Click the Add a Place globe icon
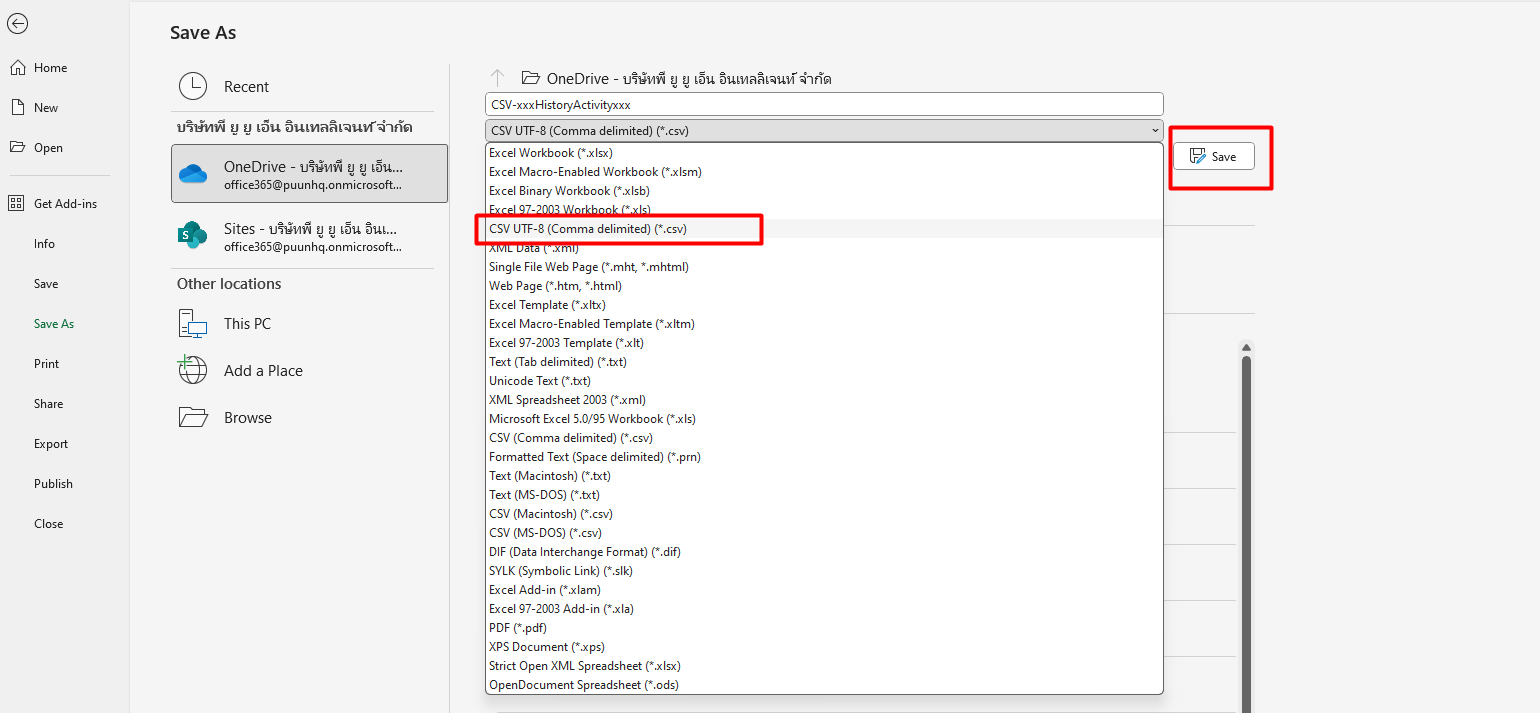The image size is (1540, 713). 192,370
